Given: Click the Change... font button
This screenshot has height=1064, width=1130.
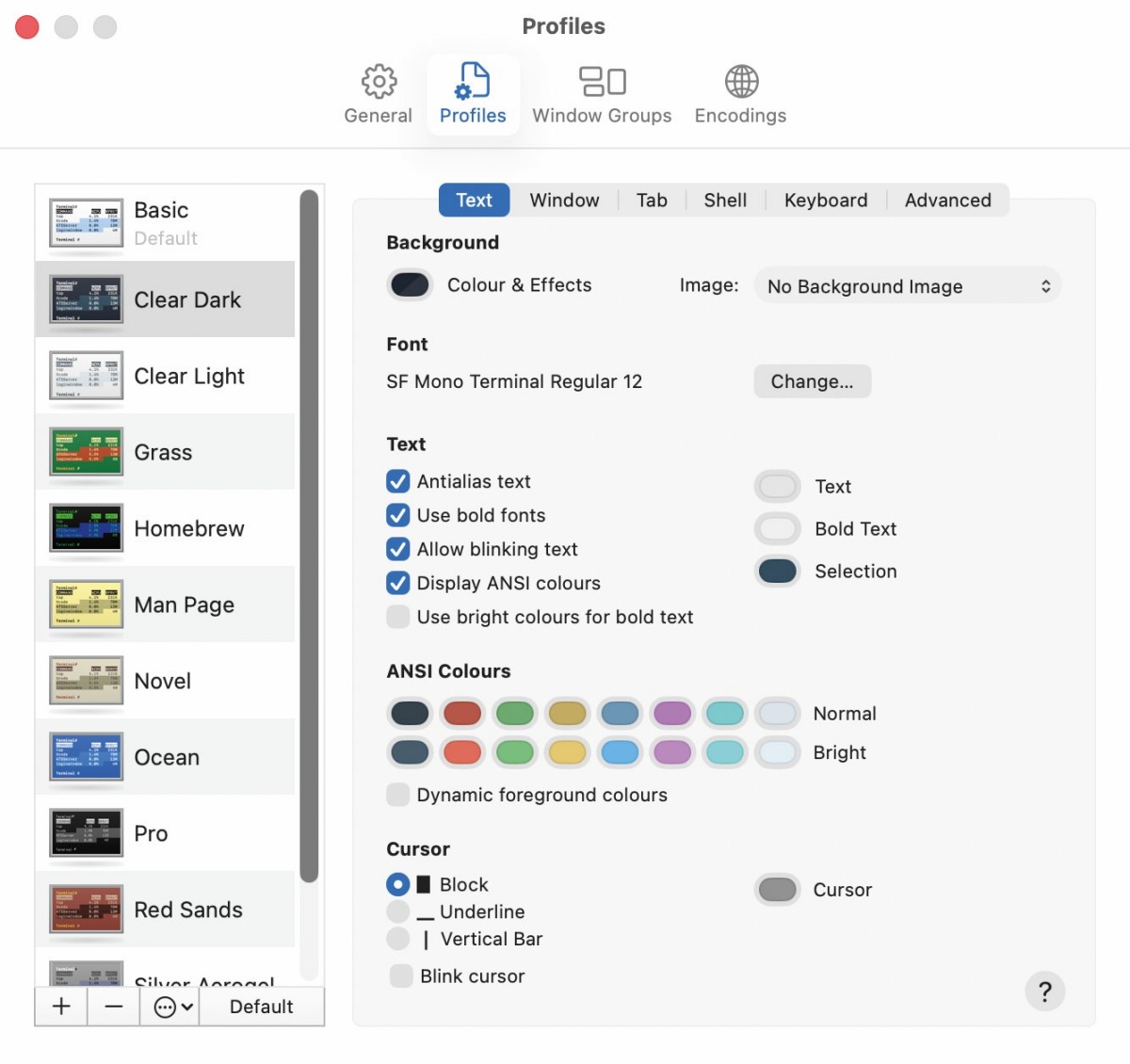Looking at the screenshot, I should 813,381.
